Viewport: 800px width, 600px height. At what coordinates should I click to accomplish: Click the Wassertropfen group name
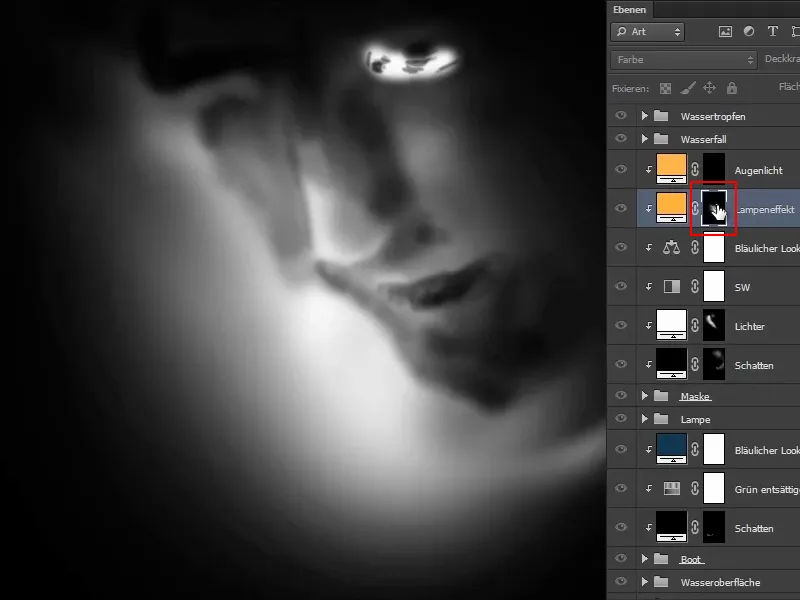click(713, 117)
